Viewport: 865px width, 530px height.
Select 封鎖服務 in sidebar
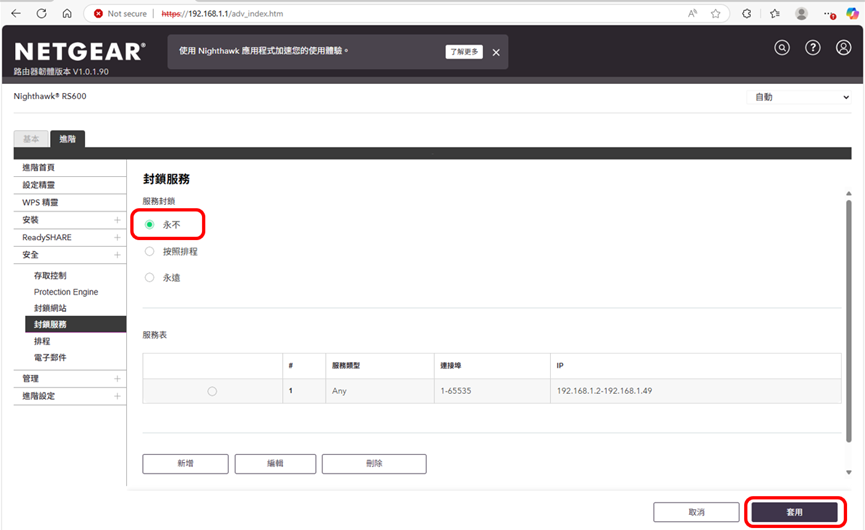click(76, 324)
